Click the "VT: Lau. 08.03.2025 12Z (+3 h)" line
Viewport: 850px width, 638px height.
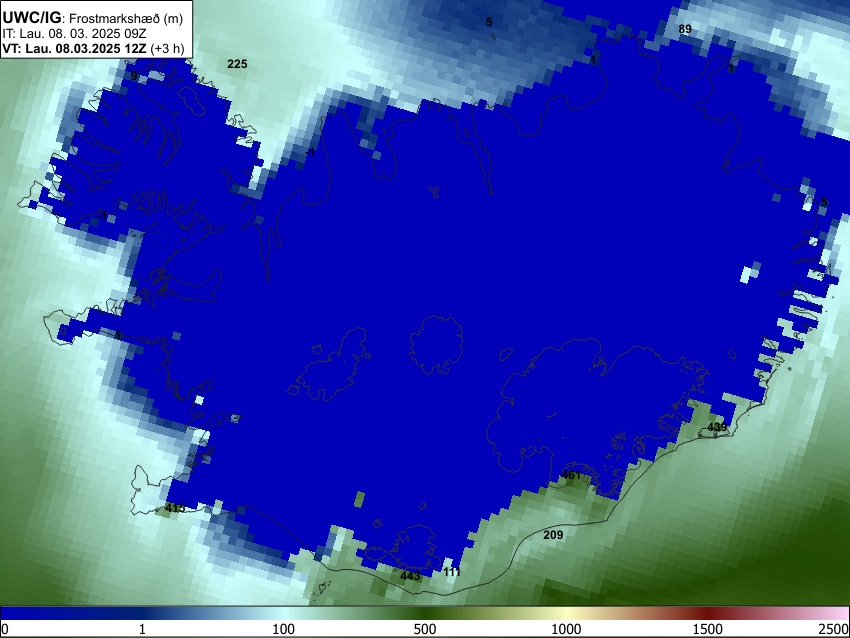pyautogui.click(x=94, y=48)
